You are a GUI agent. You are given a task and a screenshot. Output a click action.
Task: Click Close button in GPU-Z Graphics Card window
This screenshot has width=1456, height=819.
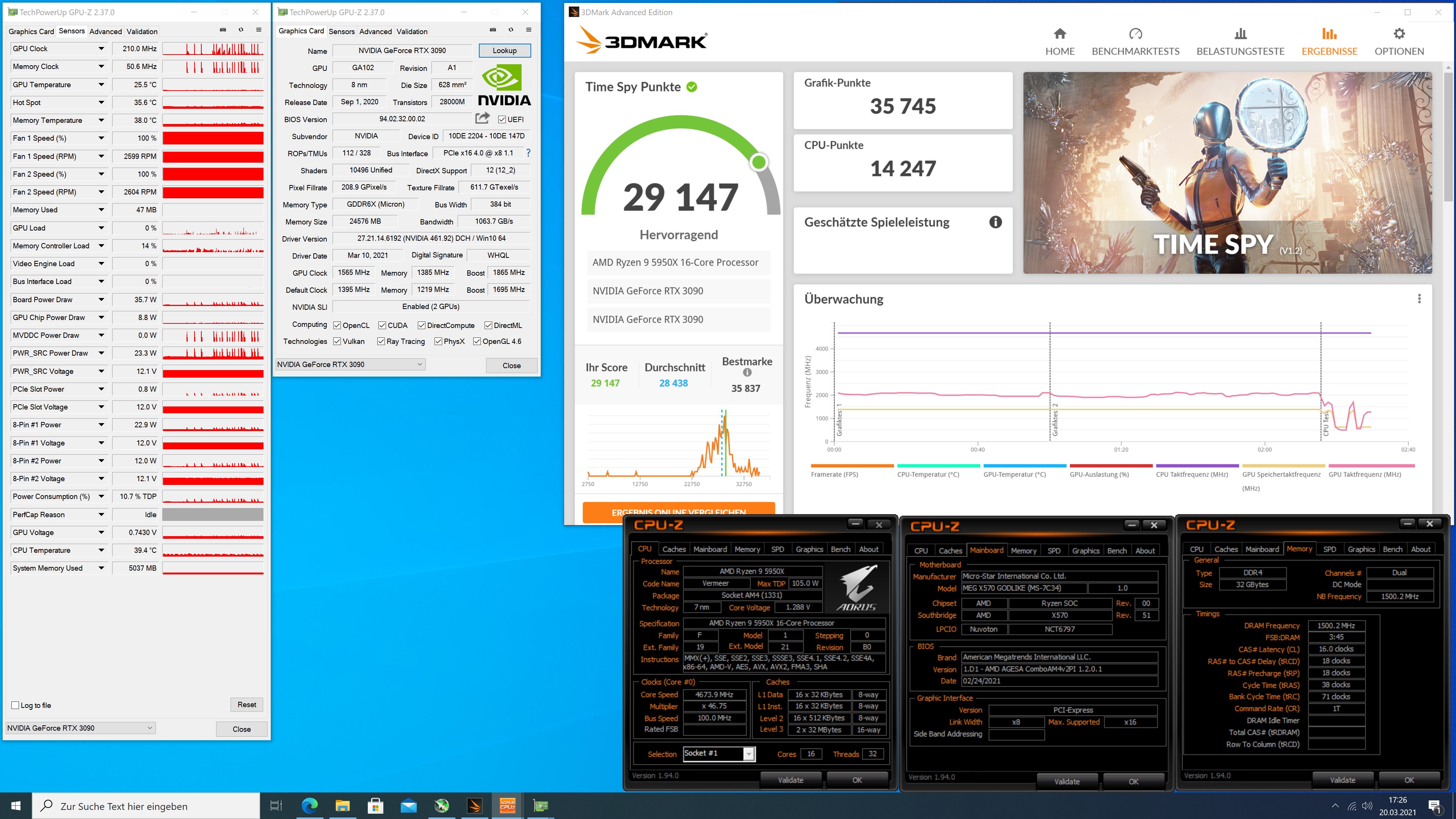511,366
